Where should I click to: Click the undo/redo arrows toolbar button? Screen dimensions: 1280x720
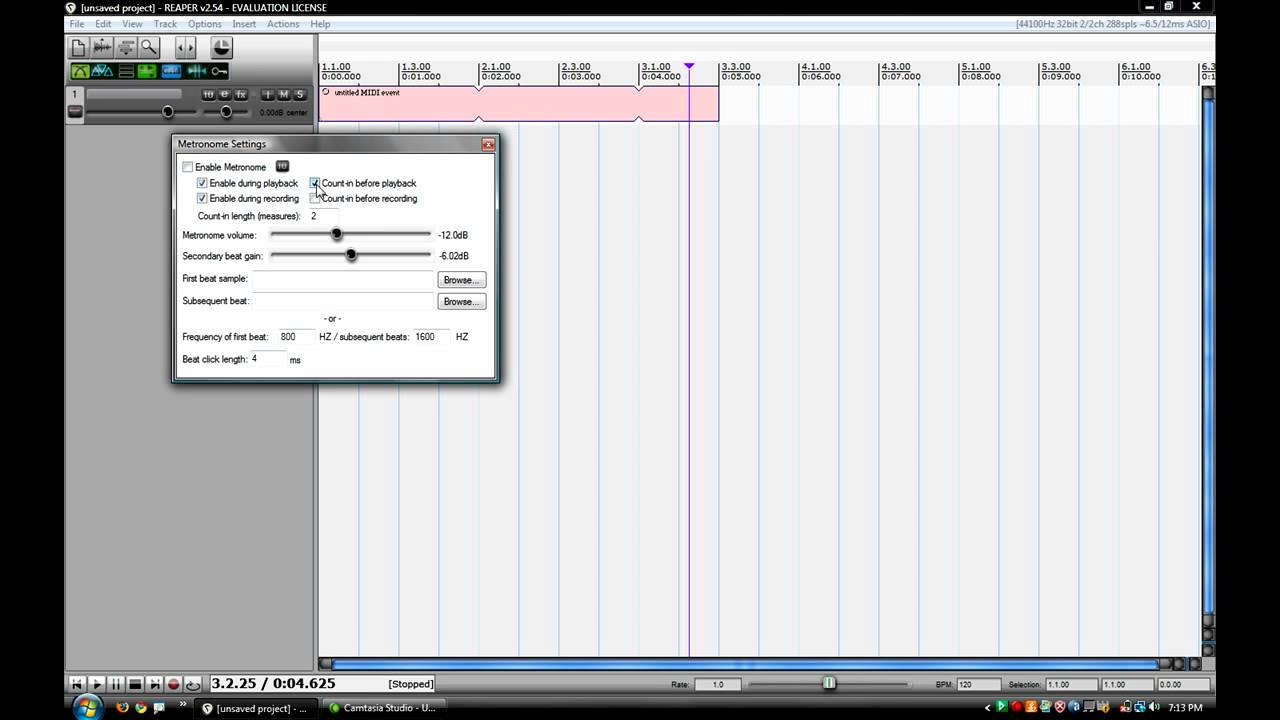coord(185,47)
